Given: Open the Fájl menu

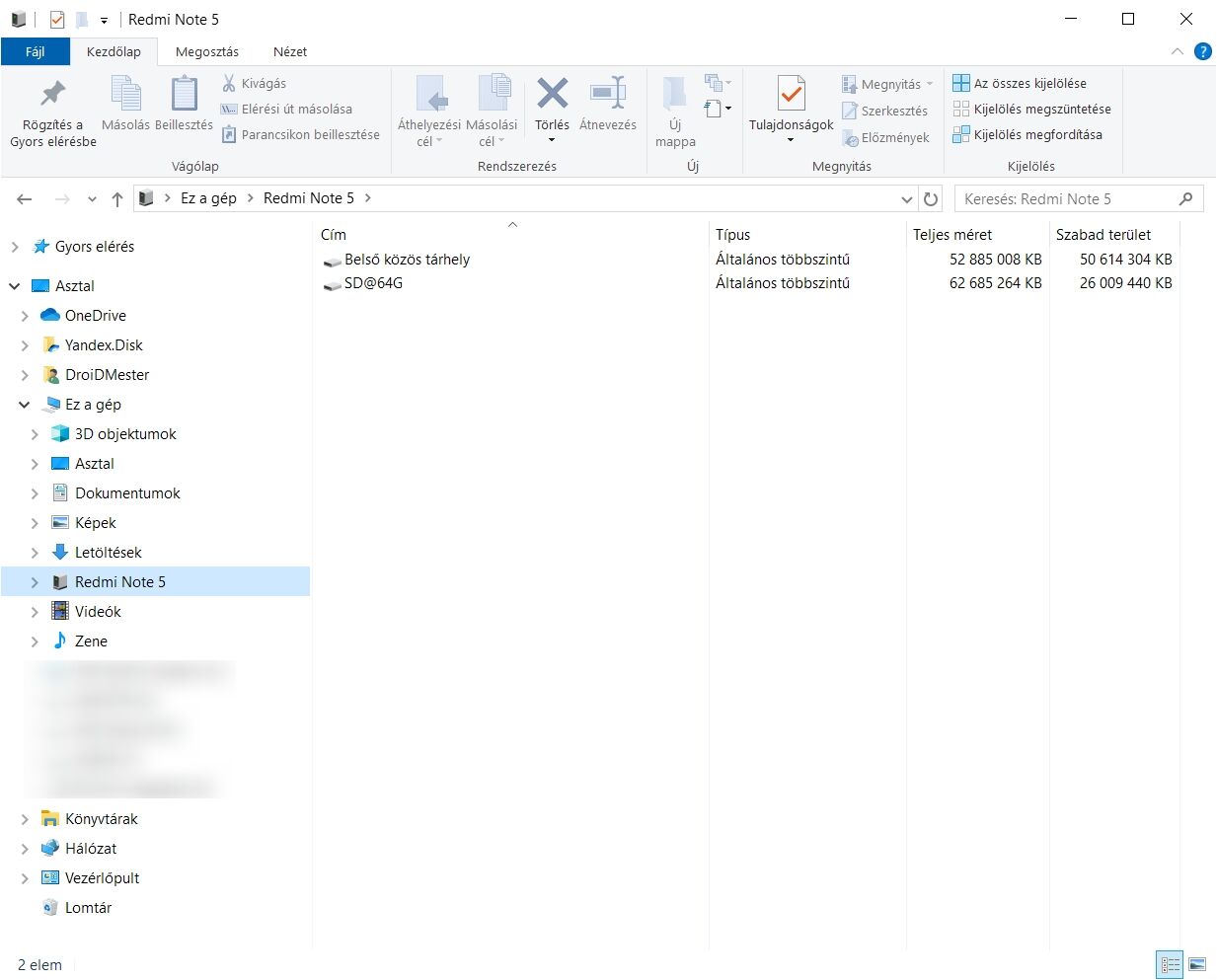Looking at the screenshot, I should [x=36, y=51].
